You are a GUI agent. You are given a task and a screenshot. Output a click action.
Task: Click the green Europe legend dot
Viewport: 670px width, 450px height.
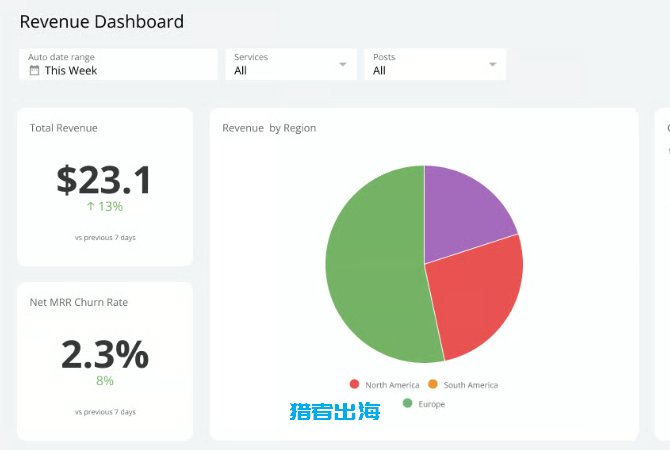pyautogui.click(x=408, y=403)
